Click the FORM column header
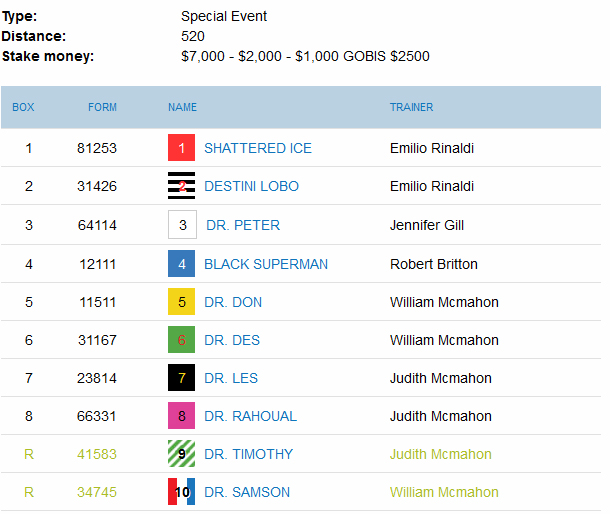The height and width of the screenshot is (514, 610). [102, 107]
